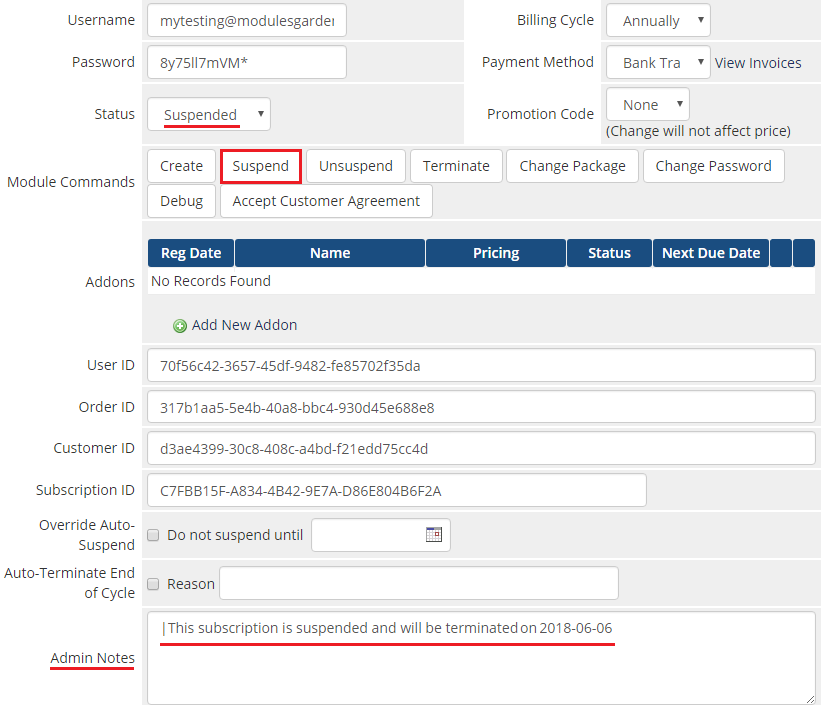Tick the Auto-Terminate End of Cycle checkbox
Screen dimensions: 822x706
(x=154, y=584)
